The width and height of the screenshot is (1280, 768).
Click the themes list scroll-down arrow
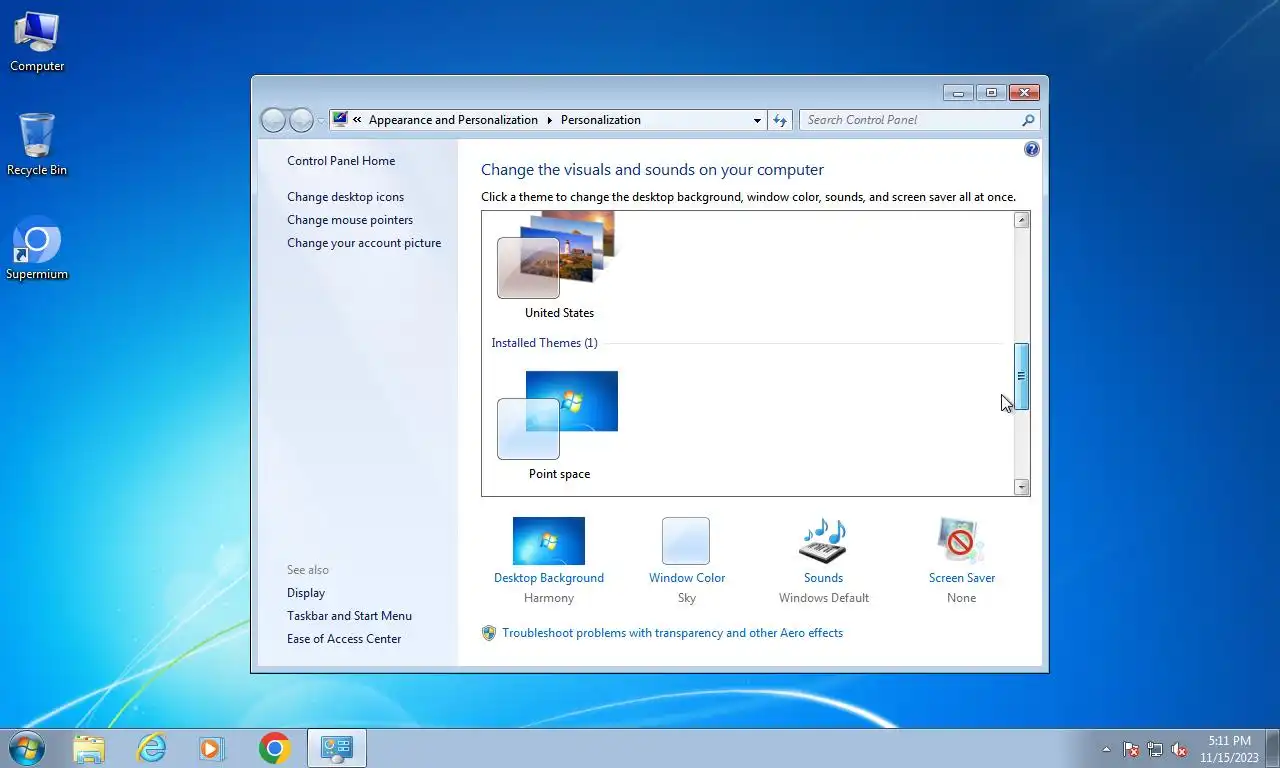point(1021,487)
